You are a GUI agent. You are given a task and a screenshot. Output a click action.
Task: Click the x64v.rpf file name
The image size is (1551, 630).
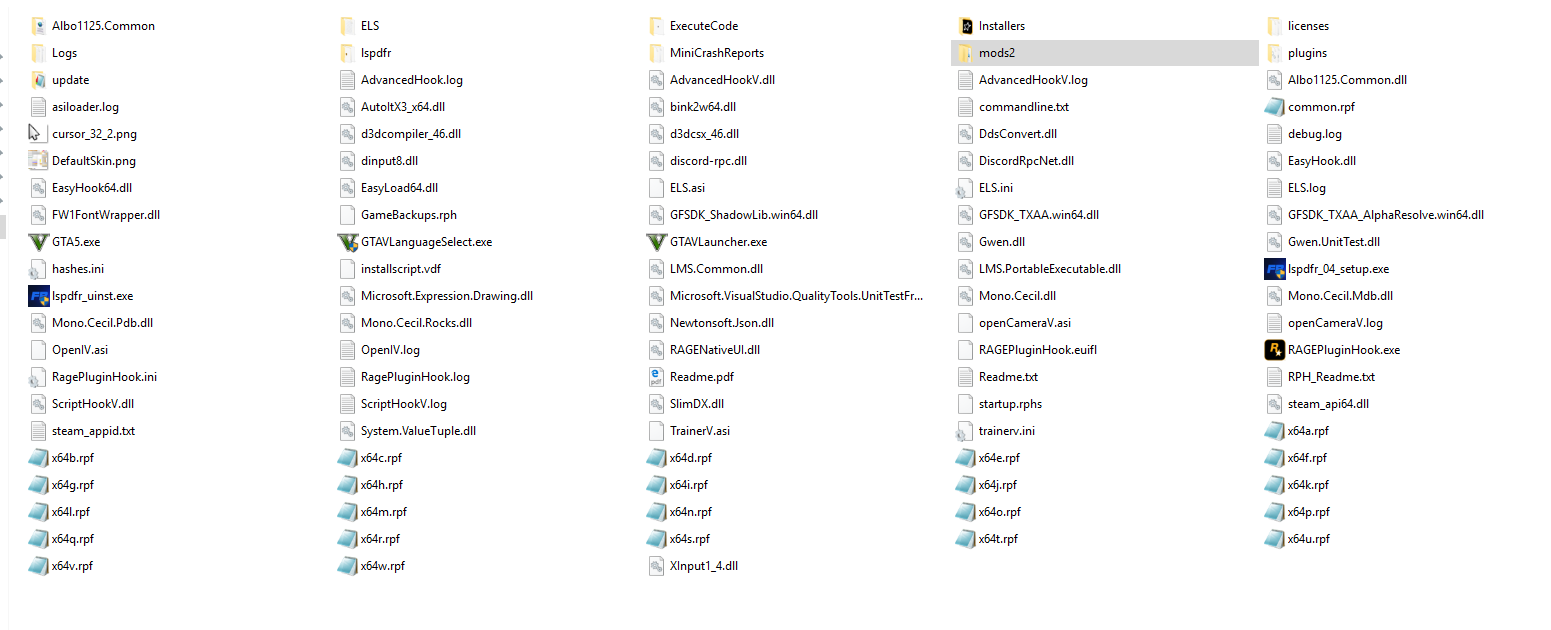point(72,566)
